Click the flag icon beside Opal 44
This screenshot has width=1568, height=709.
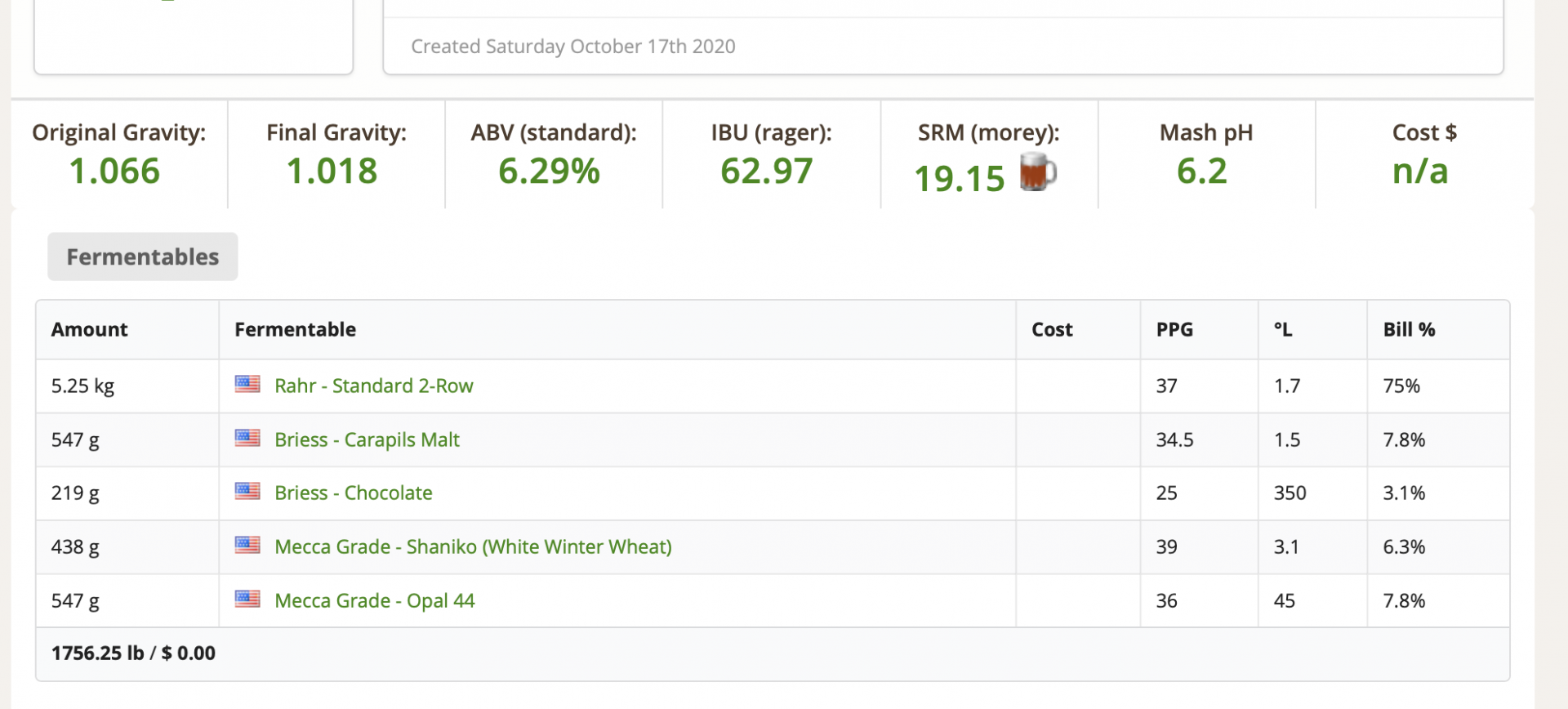247,599
